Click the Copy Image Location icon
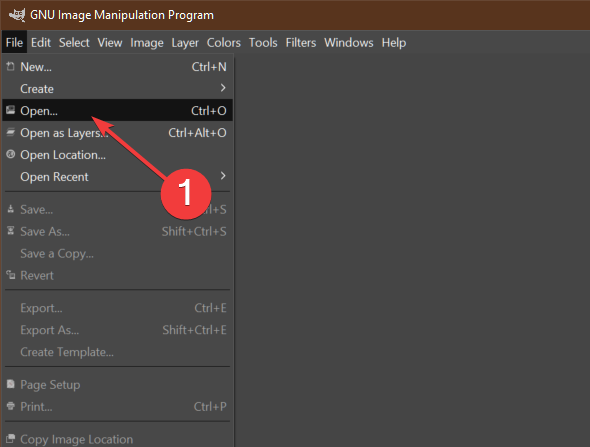This screenshot has height=447, width=590. pyautogui.click(x=11, y=438)
